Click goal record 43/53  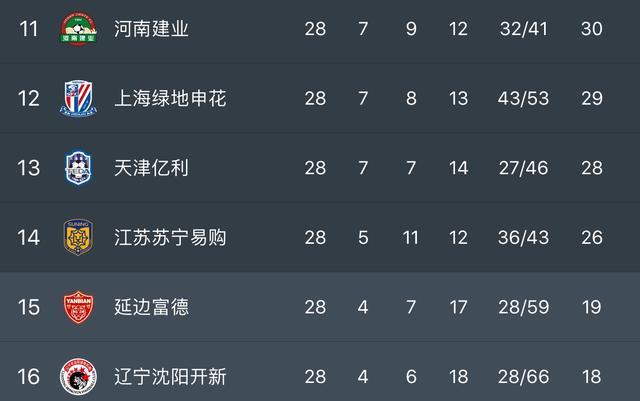click(x=524, y=98)
